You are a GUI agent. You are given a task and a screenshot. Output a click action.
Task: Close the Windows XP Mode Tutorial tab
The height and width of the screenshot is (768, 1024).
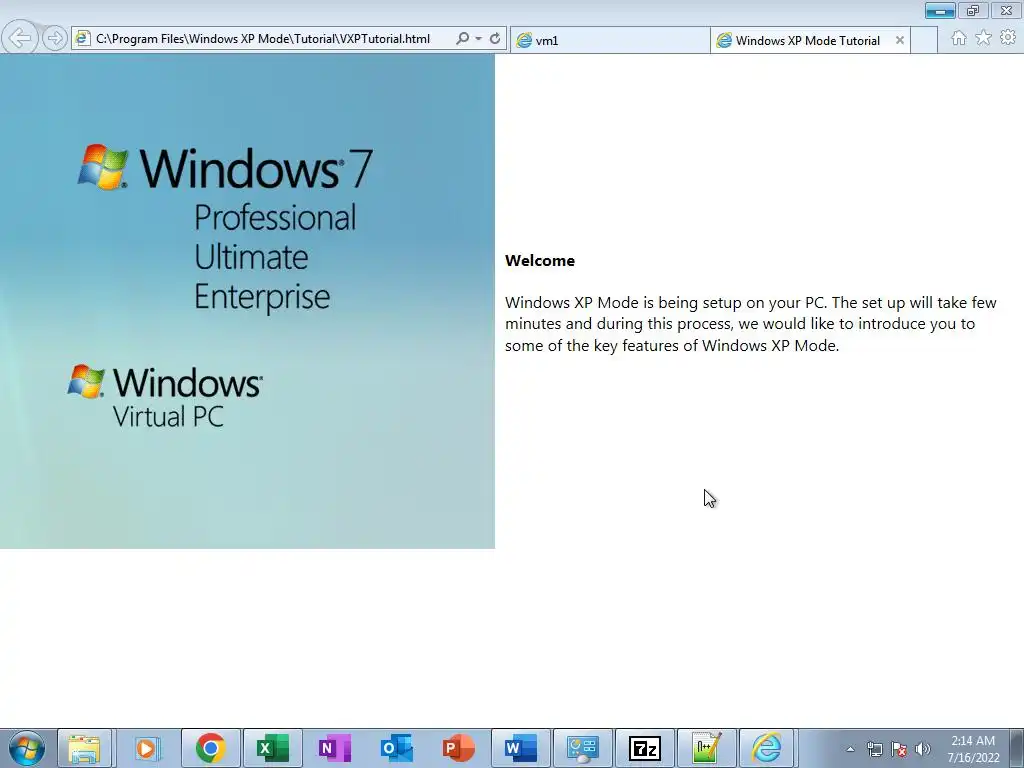(900, 40)
